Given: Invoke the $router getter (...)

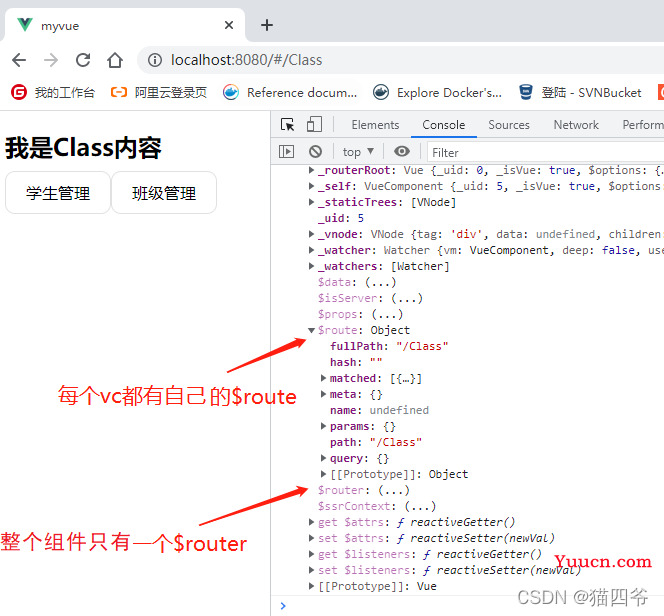Looking at the screenshot, I should point(394,490).
